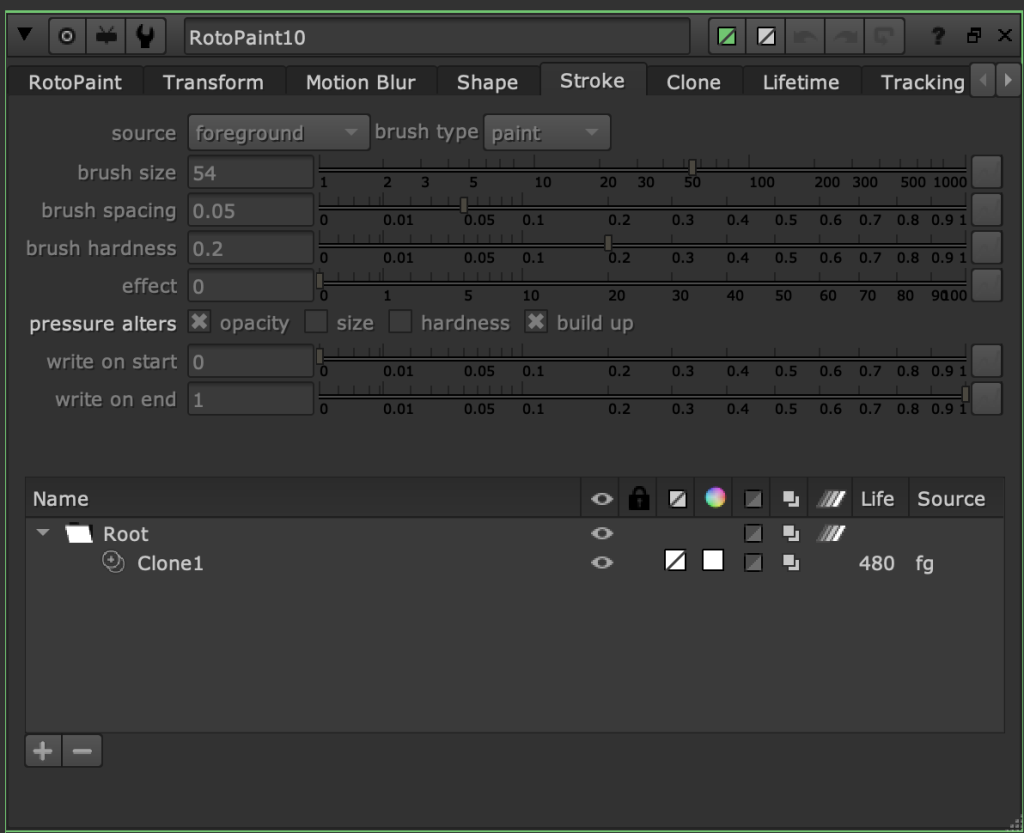Click the brush spacing animation button
Image resolution: width=1024 pixels, height=833 pixels.
coord(986,210)
